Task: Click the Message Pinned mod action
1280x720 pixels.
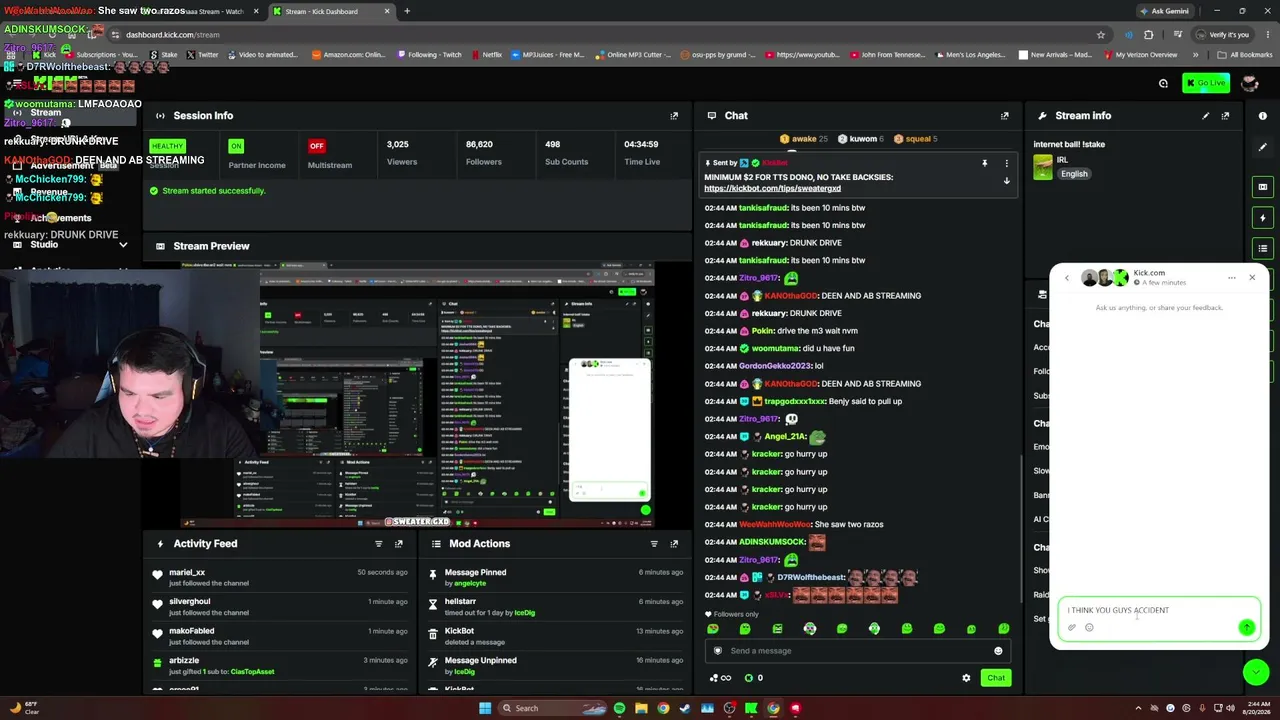Action: (475, 573)
